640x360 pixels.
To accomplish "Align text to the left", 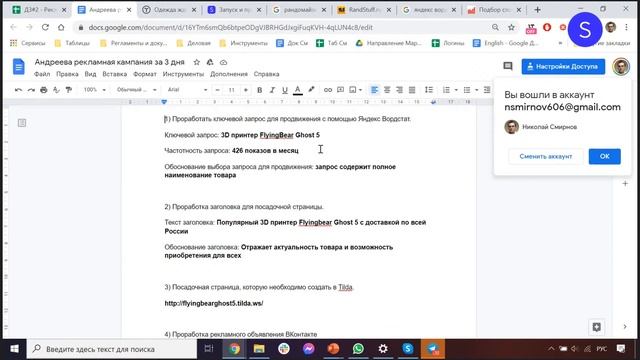I will 374,90.
